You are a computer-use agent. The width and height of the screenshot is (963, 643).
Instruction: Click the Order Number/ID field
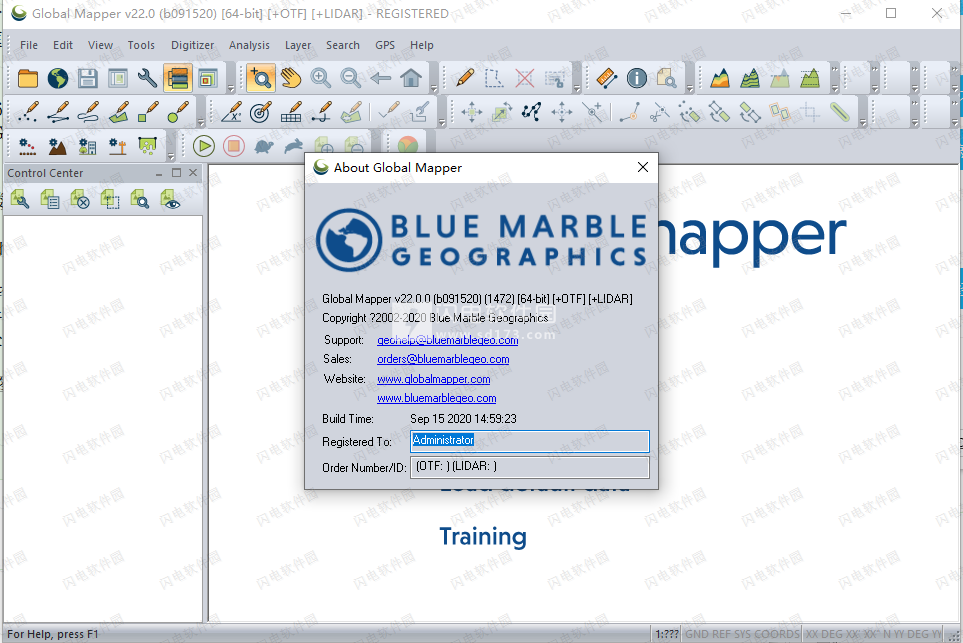point(529,467)
